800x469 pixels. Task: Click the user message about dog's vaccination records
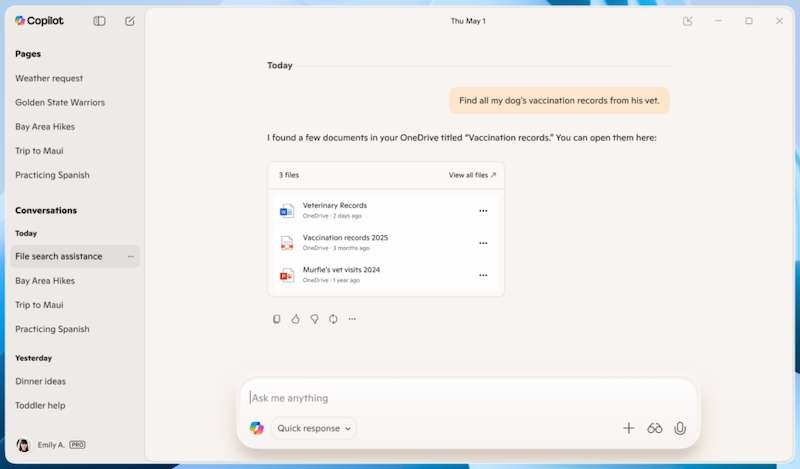click(x=559, y=101)
